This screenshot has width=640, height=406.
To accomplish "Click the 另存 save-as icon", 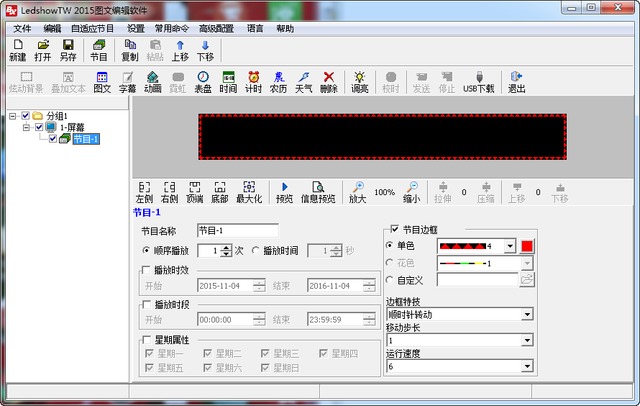I will tap(68, 50).
